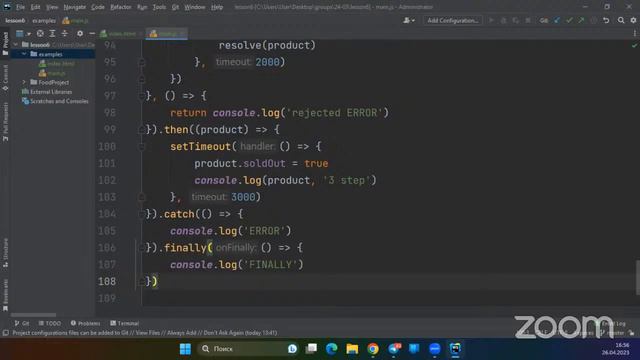Open the View menu
Screen dimensions: 640x360
tap(51, 7)
